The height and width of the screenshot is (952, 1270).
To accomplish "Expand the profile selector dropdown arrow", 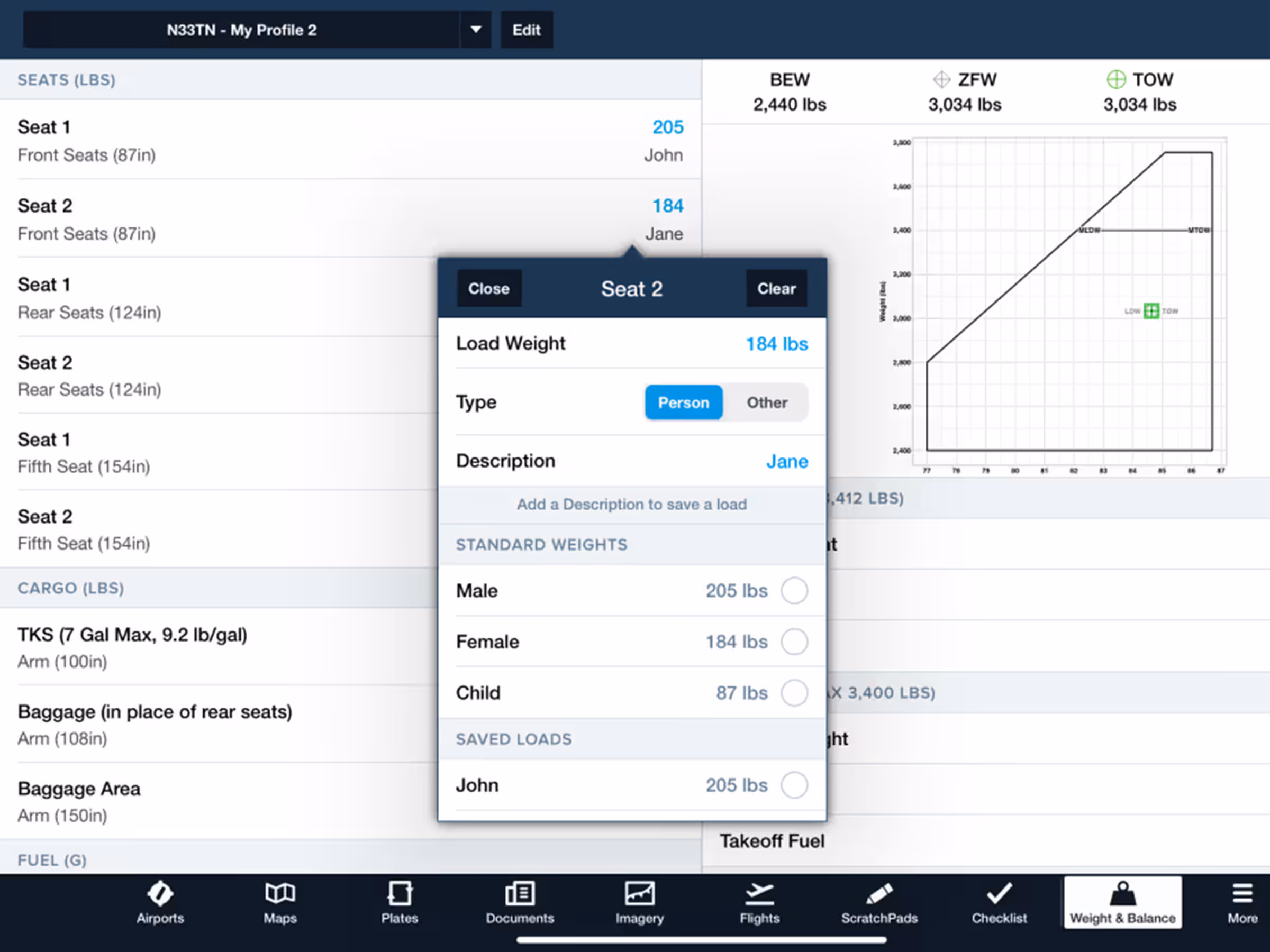I will 475,30.
